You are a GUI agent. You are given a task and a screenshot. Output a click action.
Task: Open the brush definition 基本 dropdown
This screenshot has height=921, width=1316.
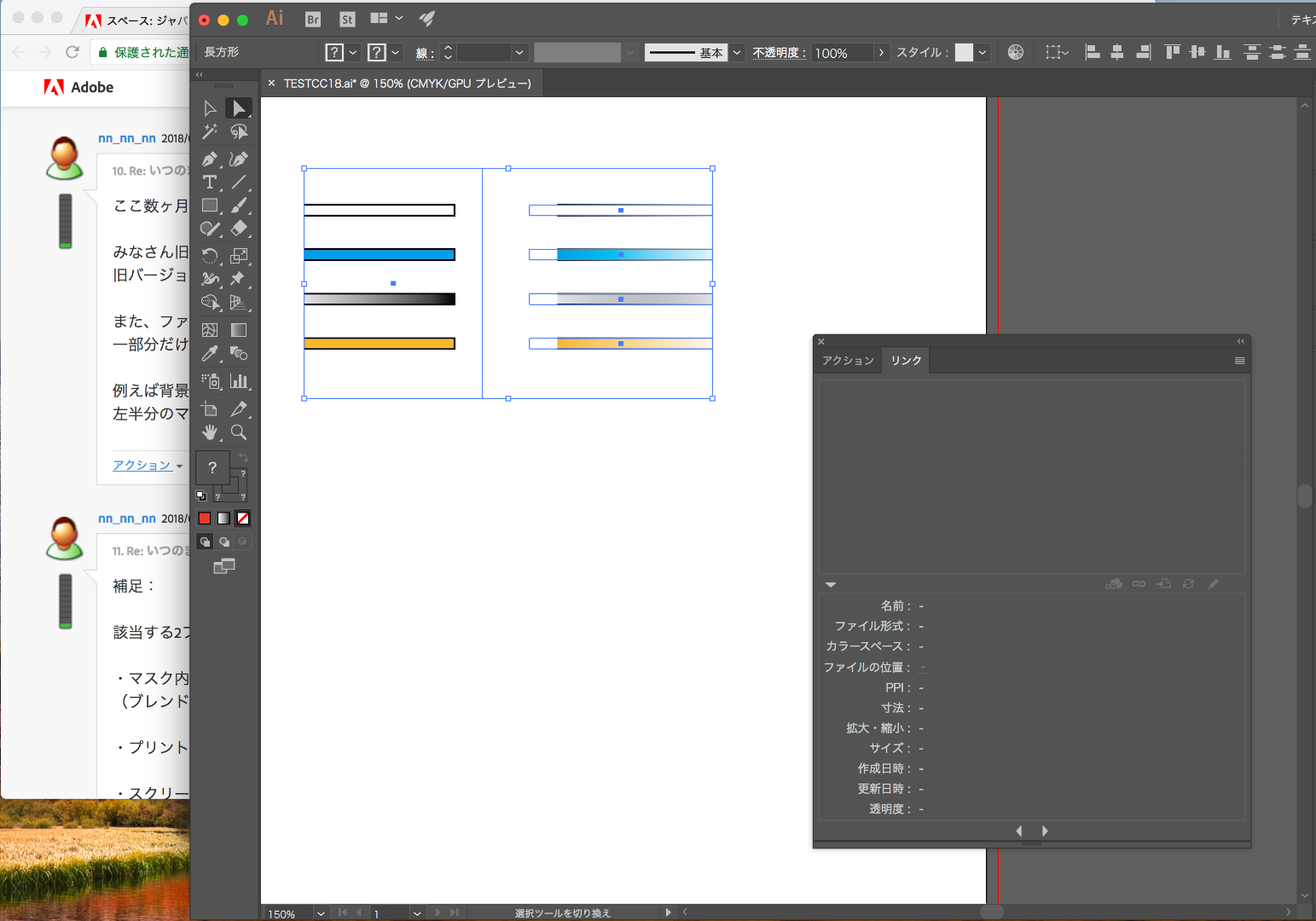click(738, 53)
